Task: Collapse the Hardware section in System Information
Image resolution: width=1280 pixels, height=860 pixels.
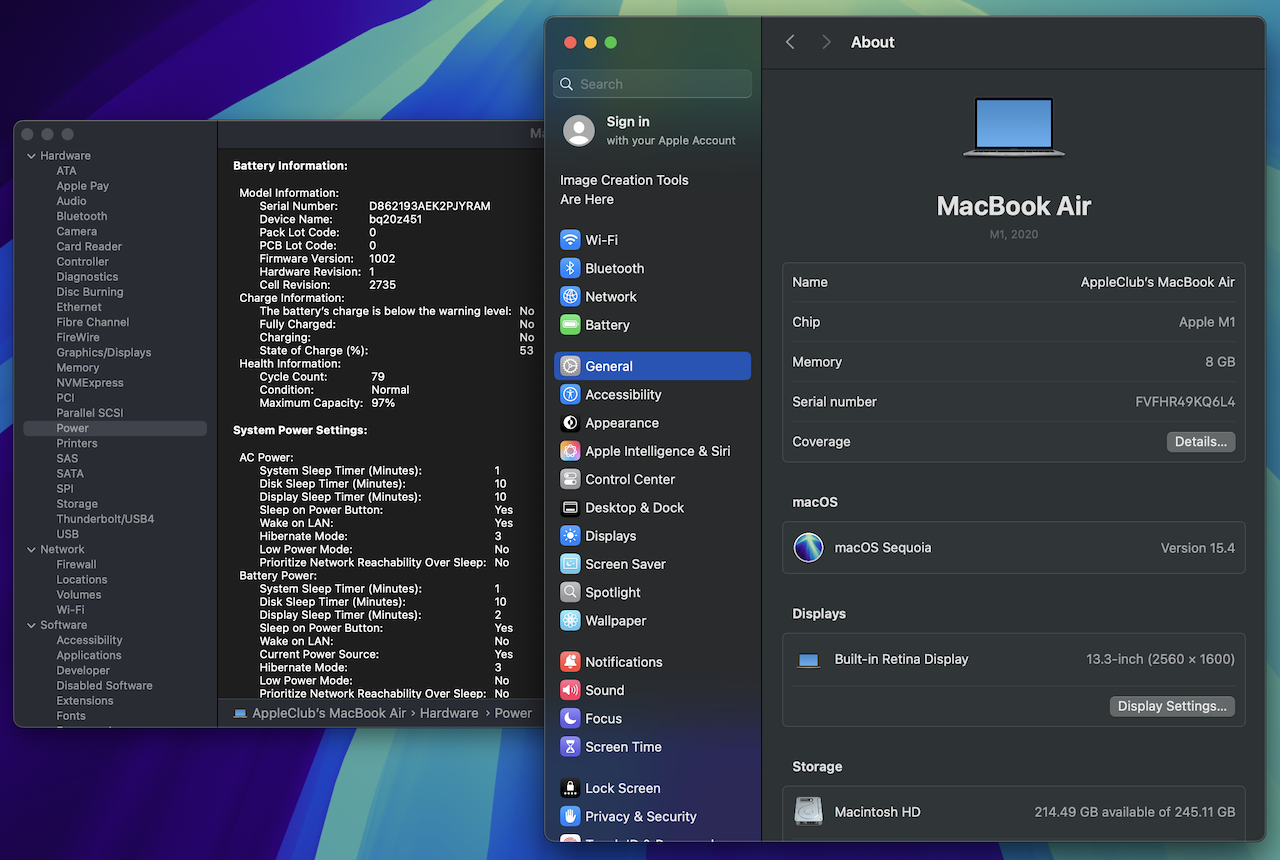Action: pos(31,156)
